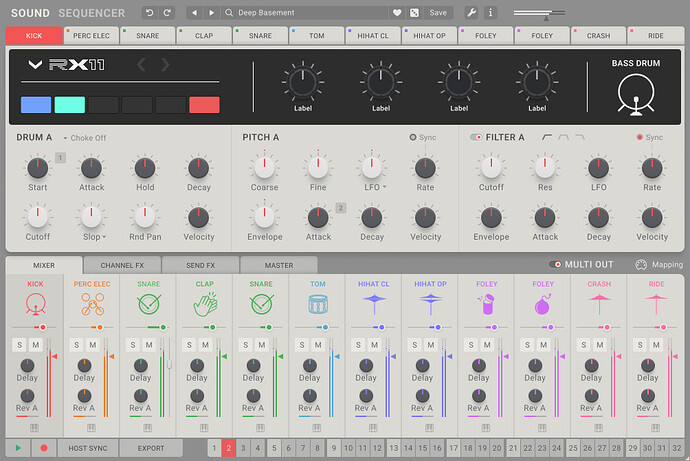690x461 pixels.
Task: Toggle Filter A on/off switch
Action: (x=476, y=137)
